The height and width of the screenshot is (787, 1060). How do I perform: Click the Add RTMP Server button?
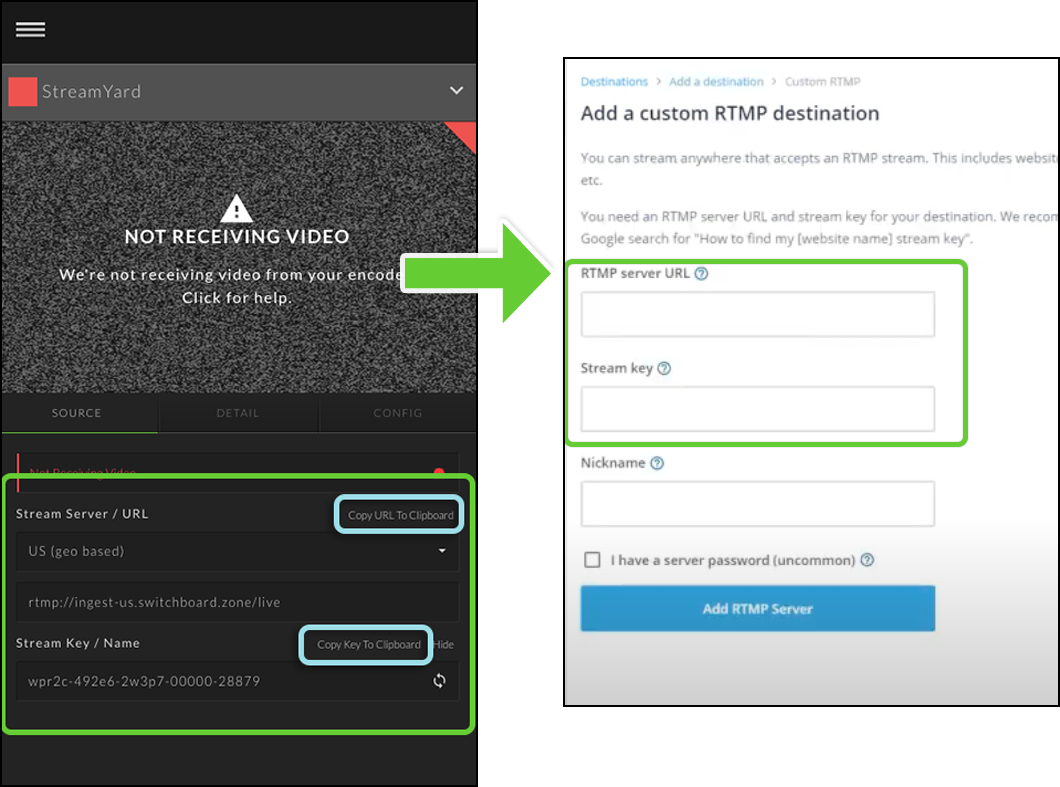[757, 609]
